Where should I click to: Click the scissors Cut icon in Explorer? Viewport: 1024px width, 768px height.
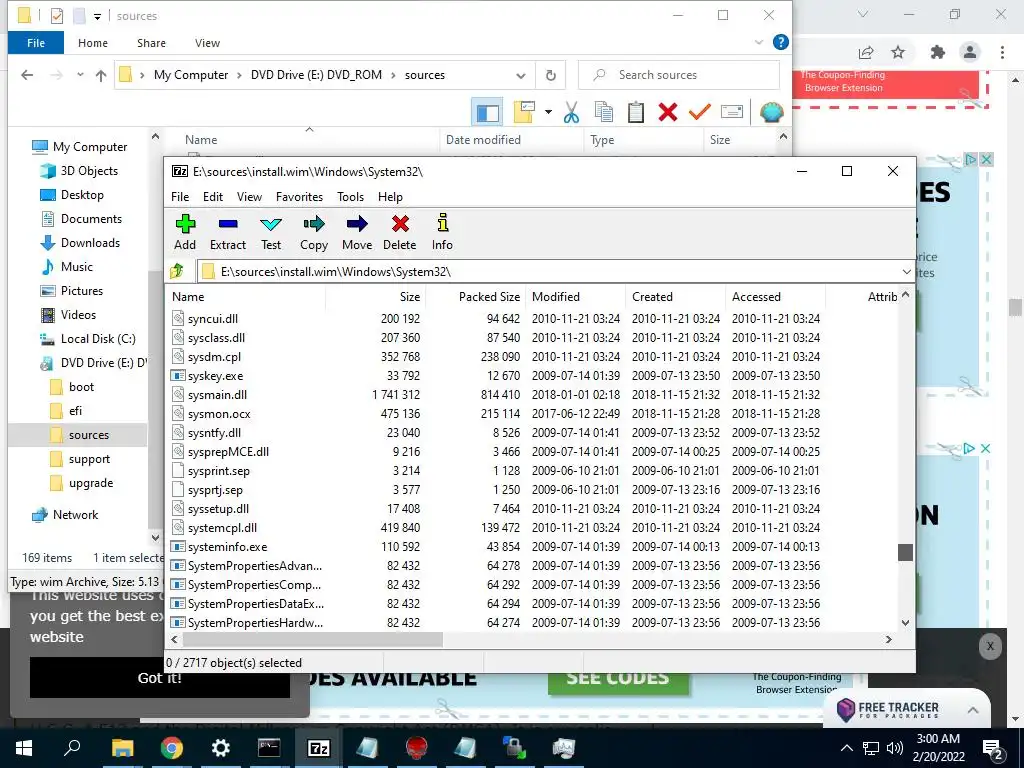571,112
